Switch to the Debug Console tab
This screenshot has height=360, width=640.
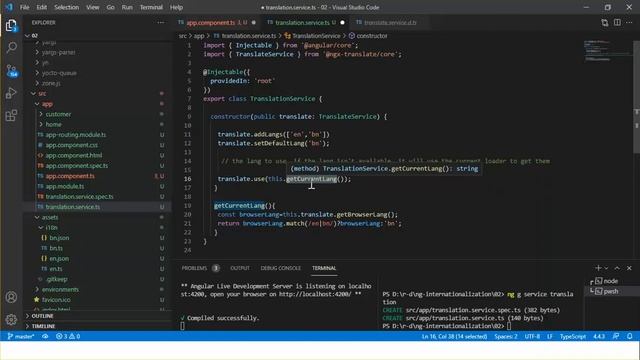tap(281, 268)
